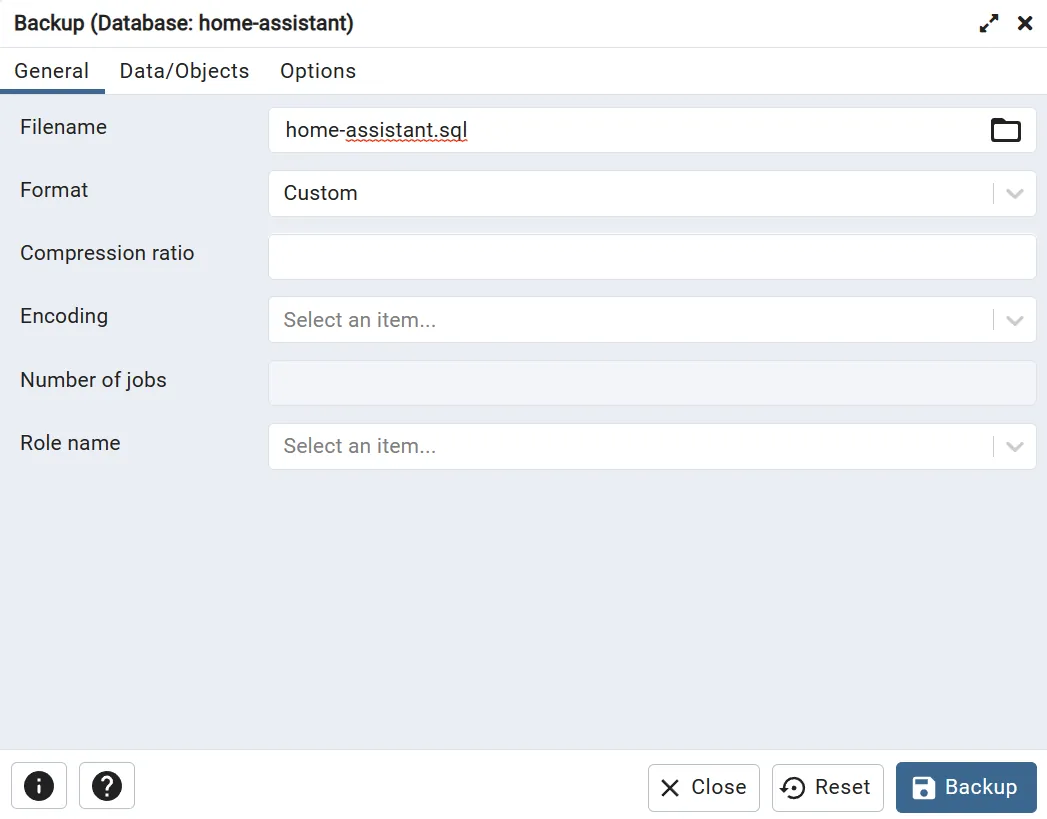
Task: Maximize the Backup dialog
Action: click(989, 24)
